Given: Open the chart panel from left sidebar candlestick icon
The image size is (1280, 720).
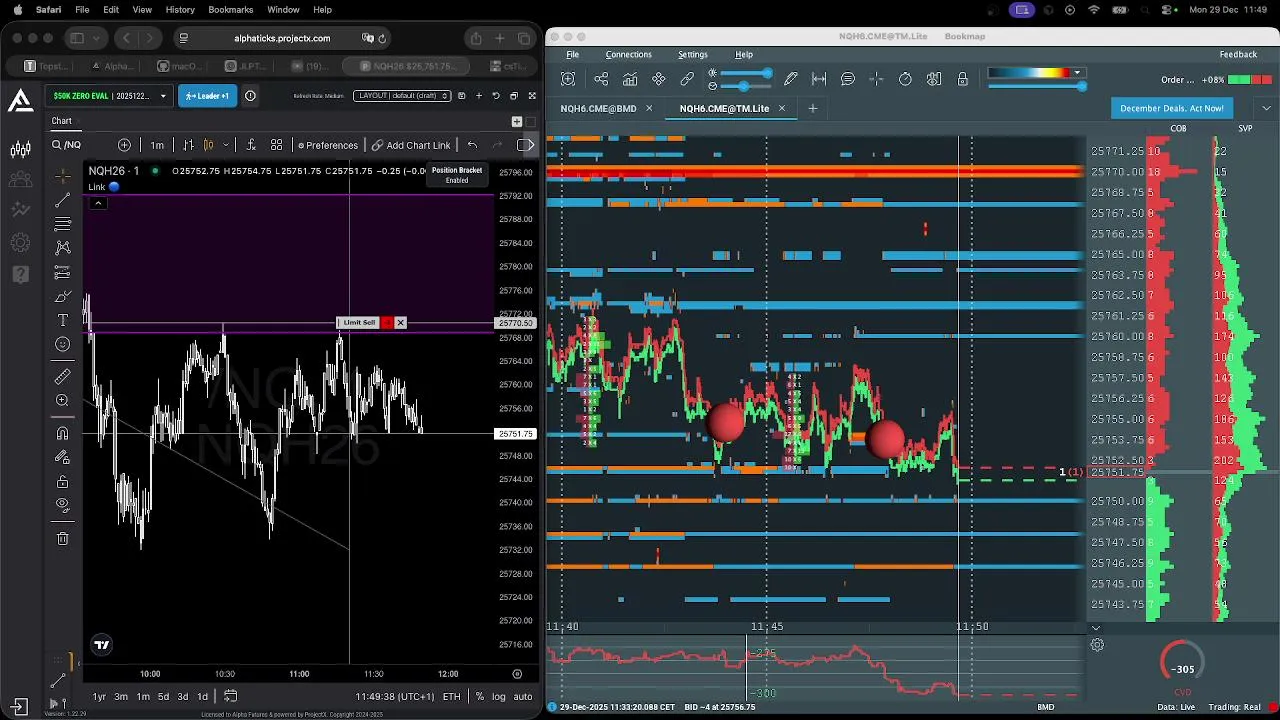Looking at the screenshot, I should (x=20, y=150).
